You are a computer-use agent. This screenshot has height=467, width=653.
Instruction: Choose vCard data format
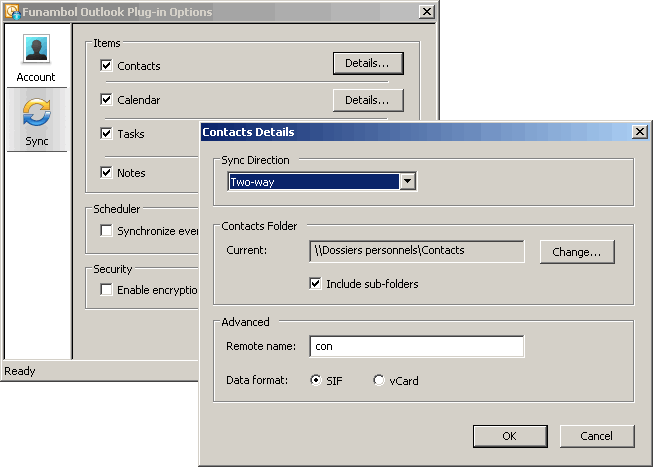(x=379, y=380)
